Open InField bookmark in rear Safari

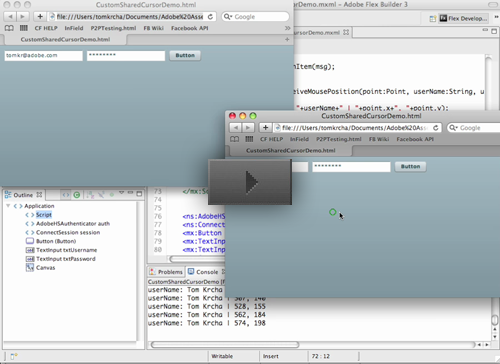point(74,28)
